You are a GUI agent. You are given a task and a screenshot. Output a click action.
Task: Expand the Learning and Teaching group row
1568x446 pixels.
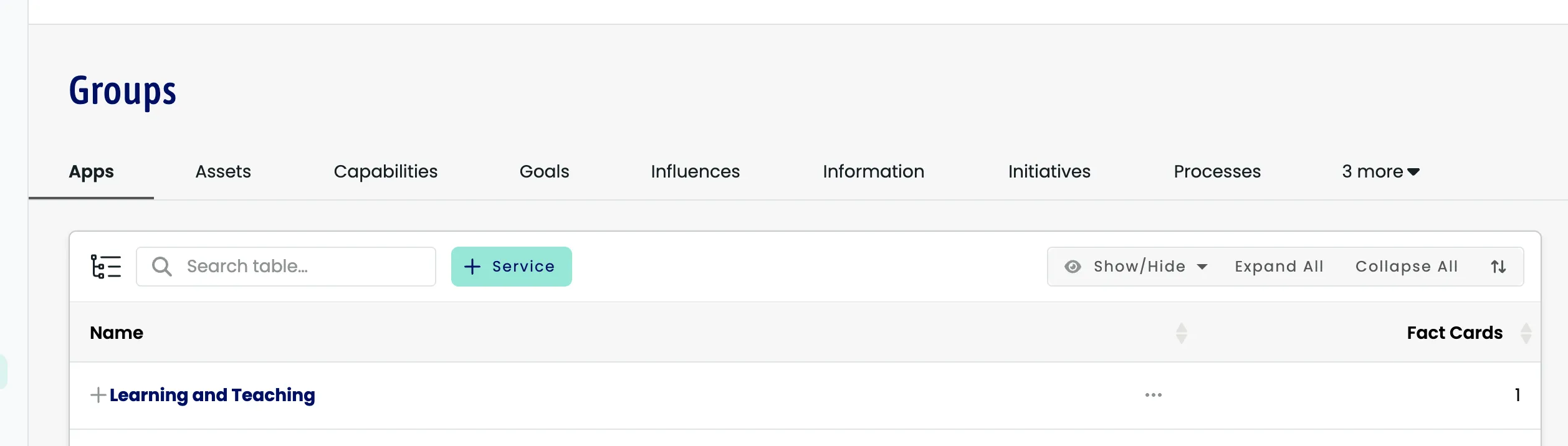[x=98, y=395]
